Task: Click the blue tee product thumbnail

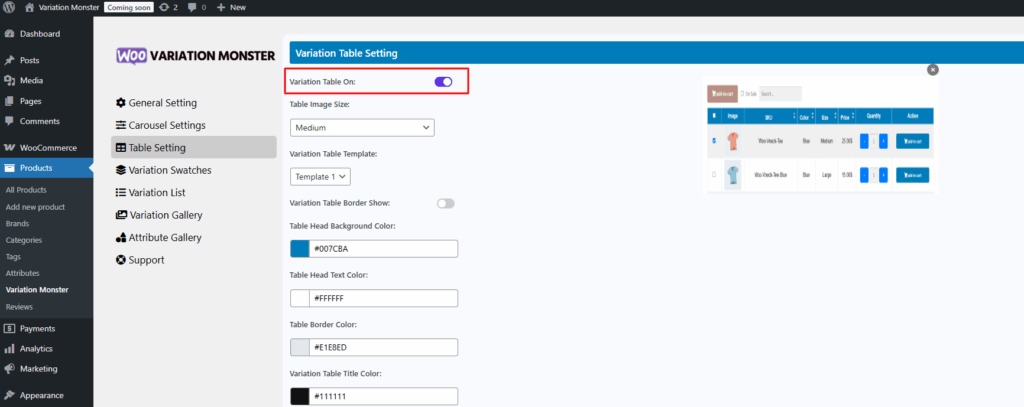Action: coord(733,175)
